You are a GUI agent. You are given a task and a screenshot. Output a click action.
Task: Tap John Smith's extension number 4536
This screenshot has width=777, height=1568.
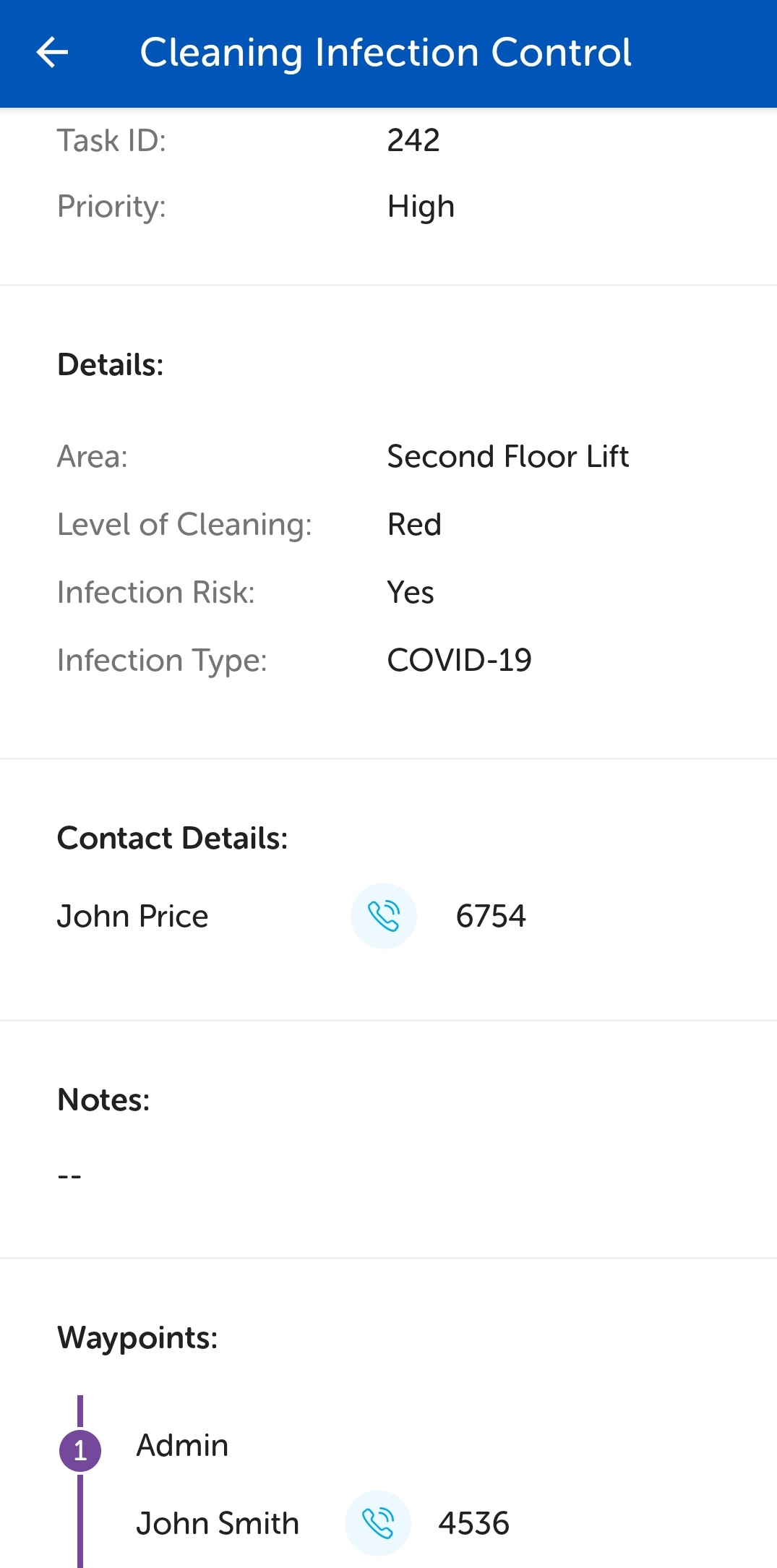point(474,1523)
